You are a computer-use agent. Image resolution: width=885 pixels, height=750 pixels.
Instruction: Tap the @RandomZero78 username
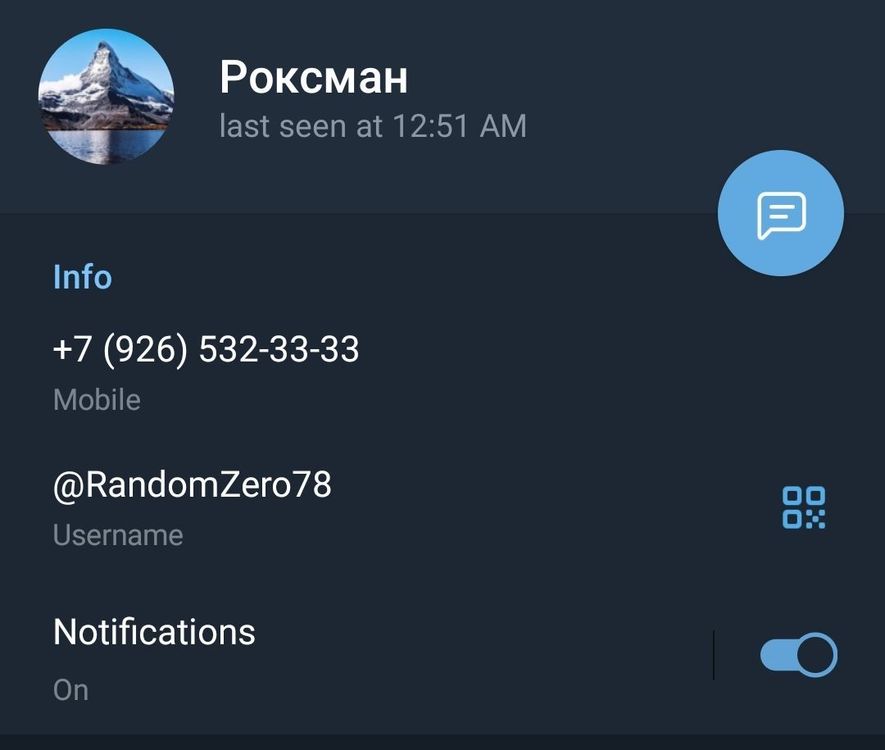click(x=192, y=485)
